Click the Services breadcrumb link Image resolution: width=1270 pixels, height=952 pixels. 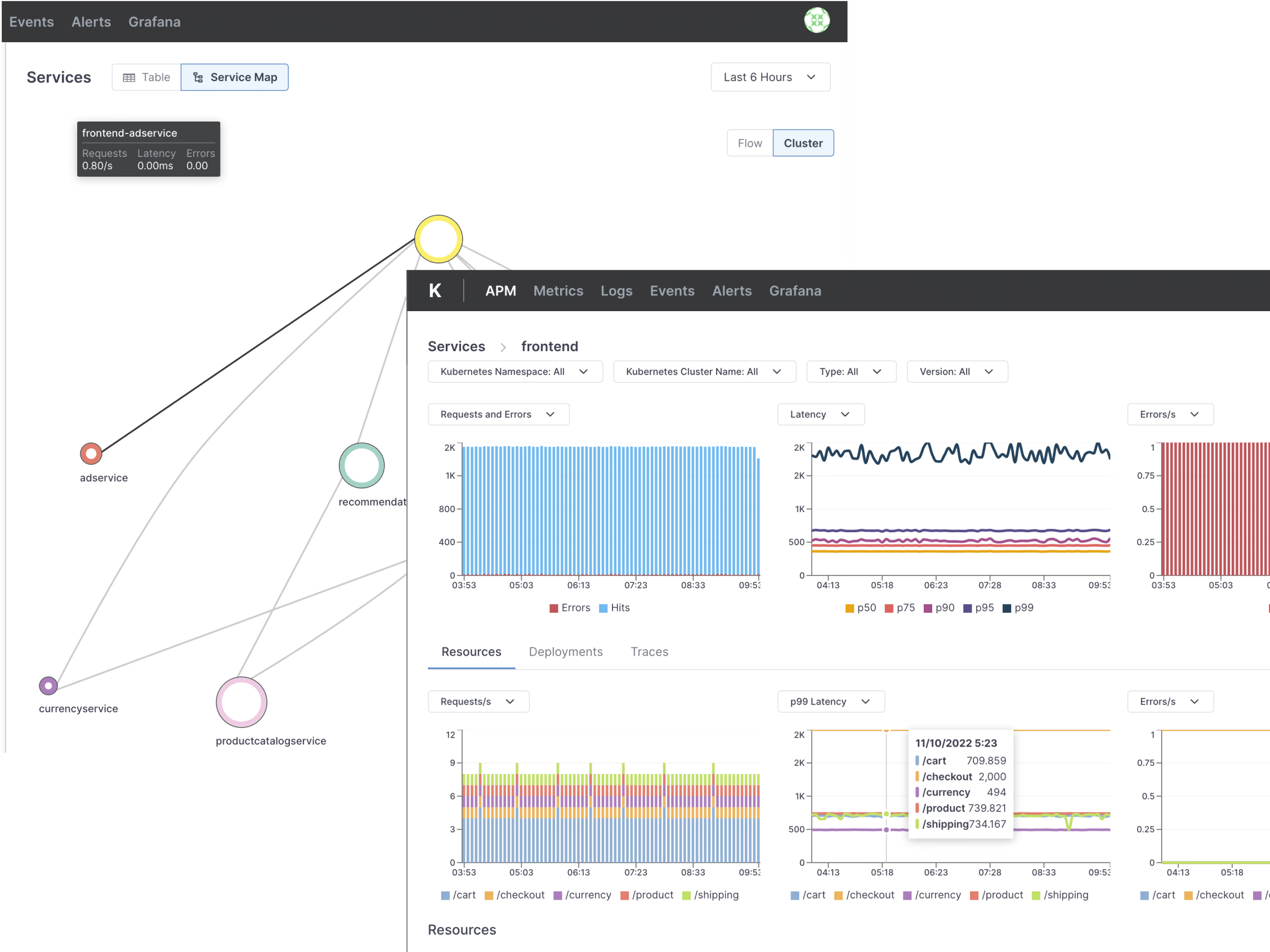tap(457, 346)
